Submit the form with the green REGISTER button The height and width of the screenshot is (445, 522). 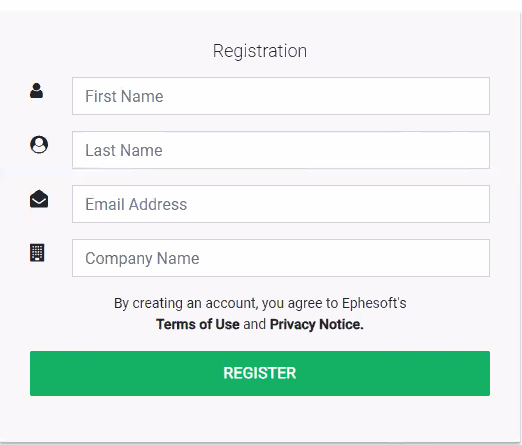[260, 373]
